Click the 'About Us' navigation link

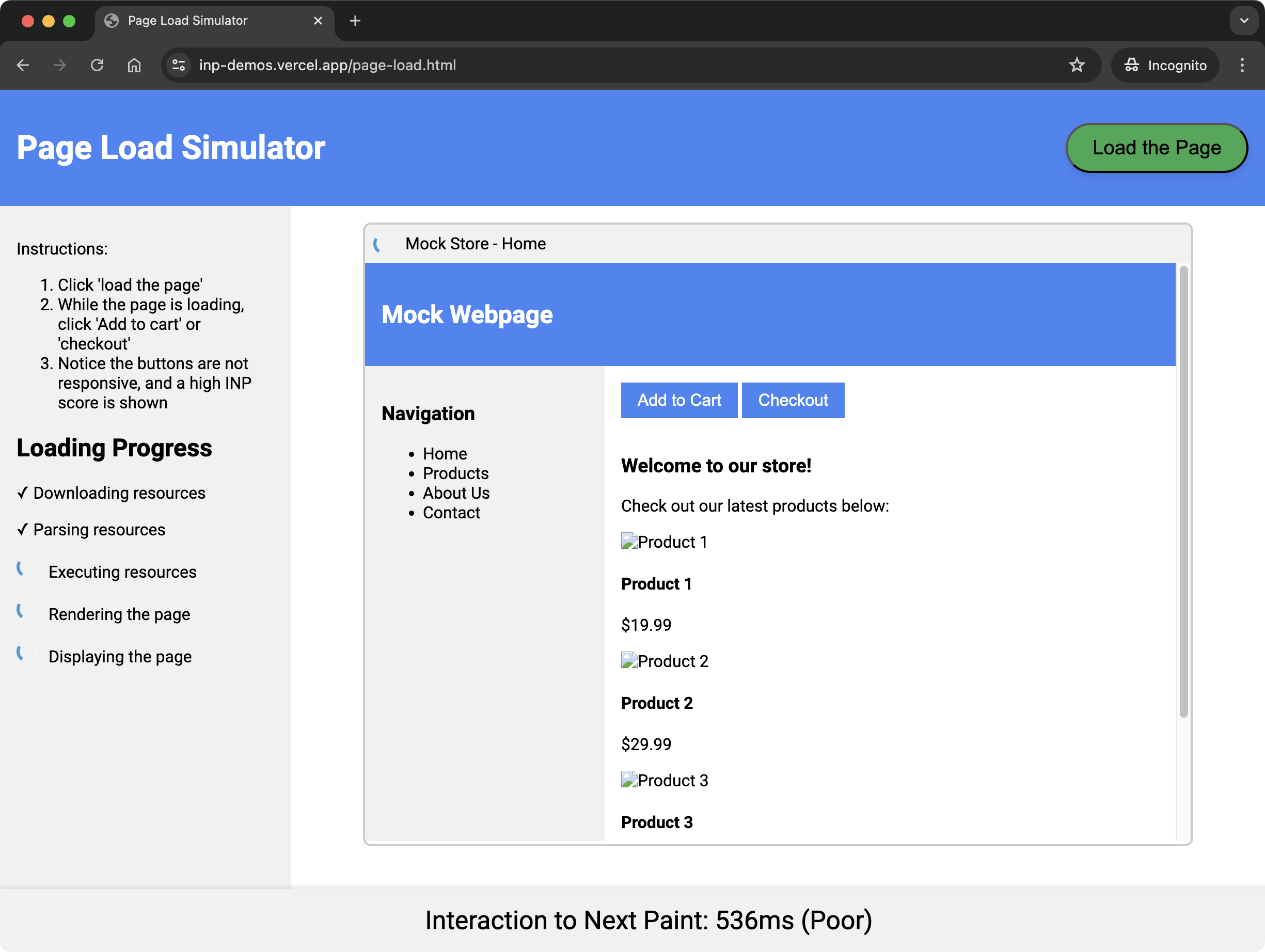pyautogui.click(x=455, y=493)
